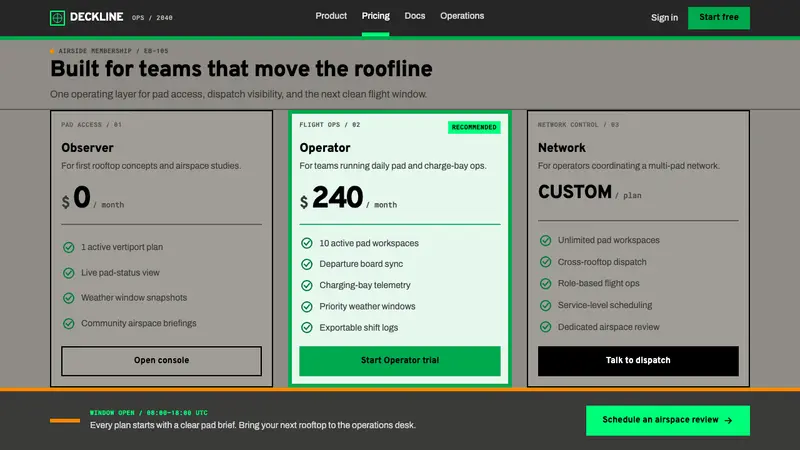Click the check icon beside Dedicated airspace review
800x450 pixels.
545,327
